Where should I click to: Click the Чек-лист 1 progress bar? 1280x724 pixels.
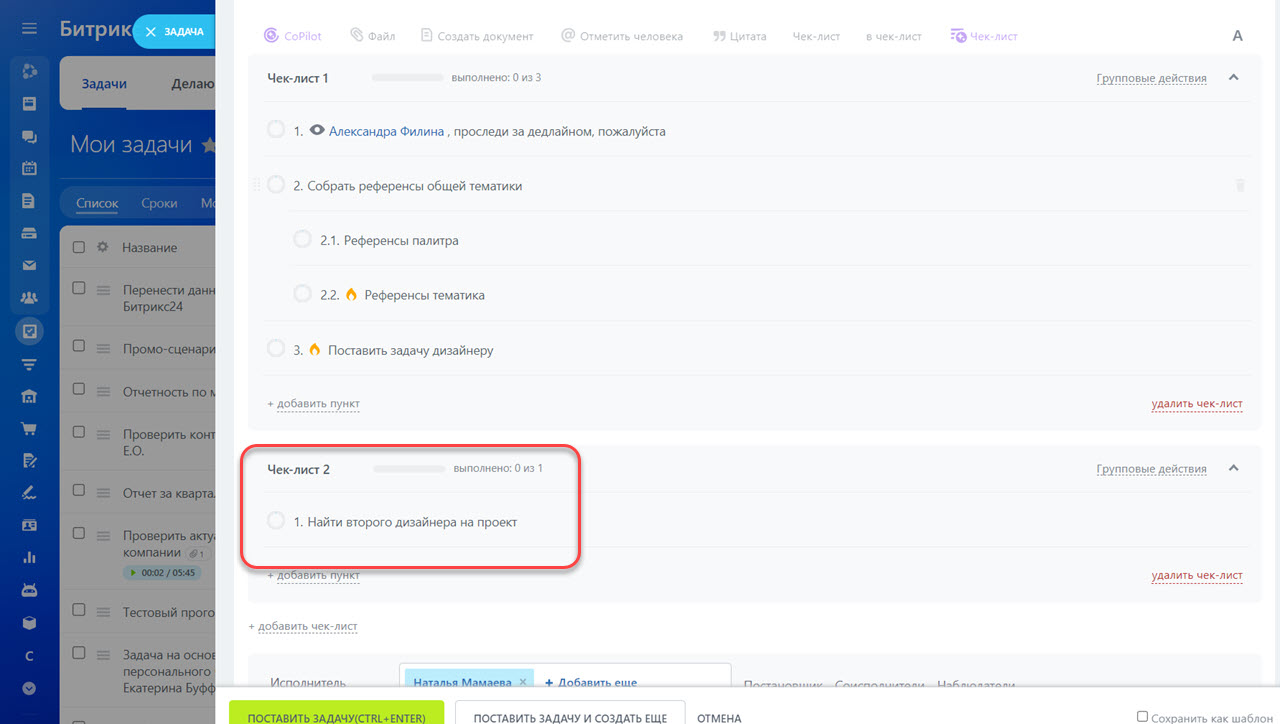[x=407, y=78]
